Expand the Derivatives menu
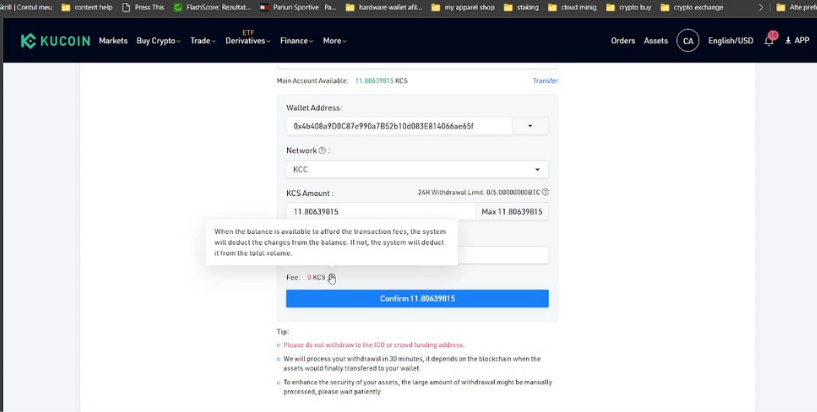Viewport: 817px width, 412px height. click(x=247, y=41)
